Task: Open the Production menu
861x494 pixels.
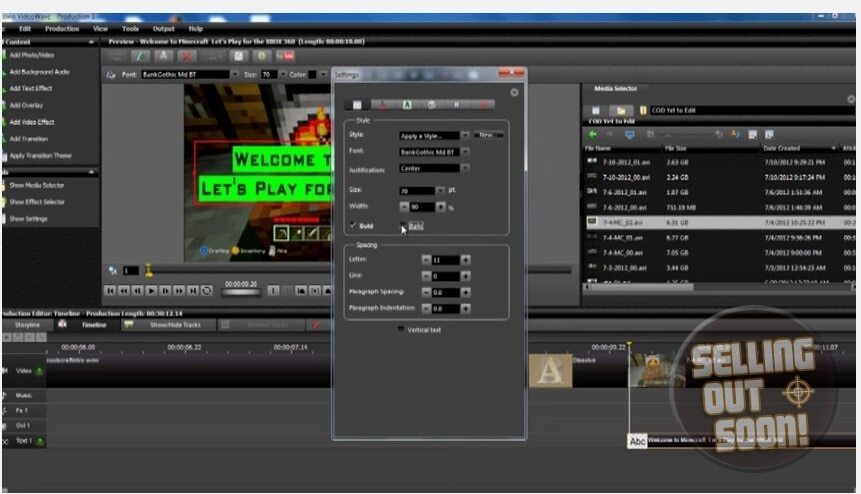Action: pos(62,29)
